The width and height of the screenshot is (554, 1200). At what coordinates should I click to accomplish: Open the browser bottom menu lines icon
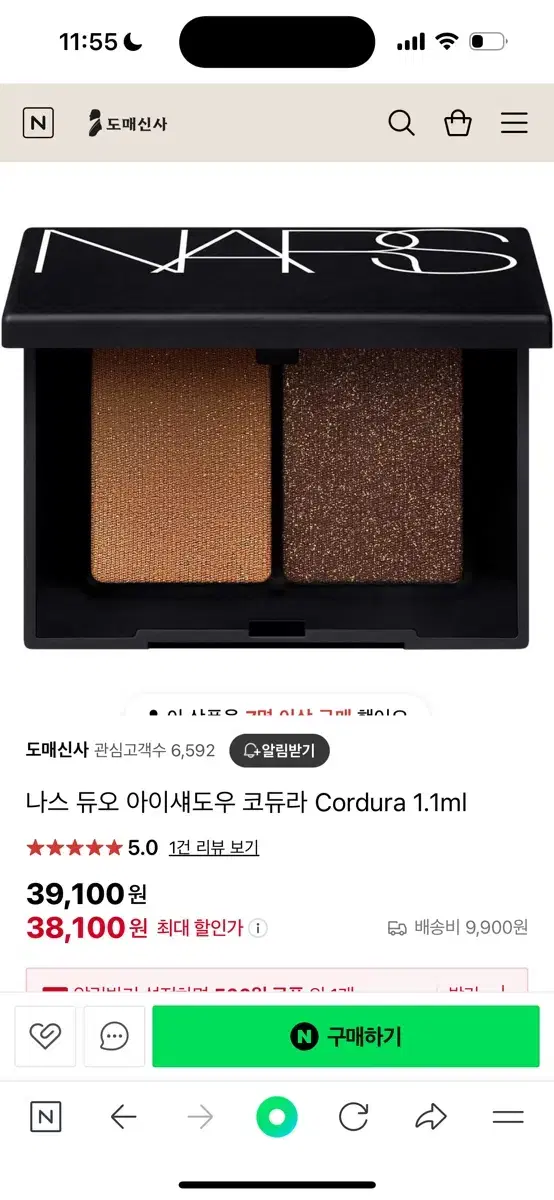tap(508, 1117)
